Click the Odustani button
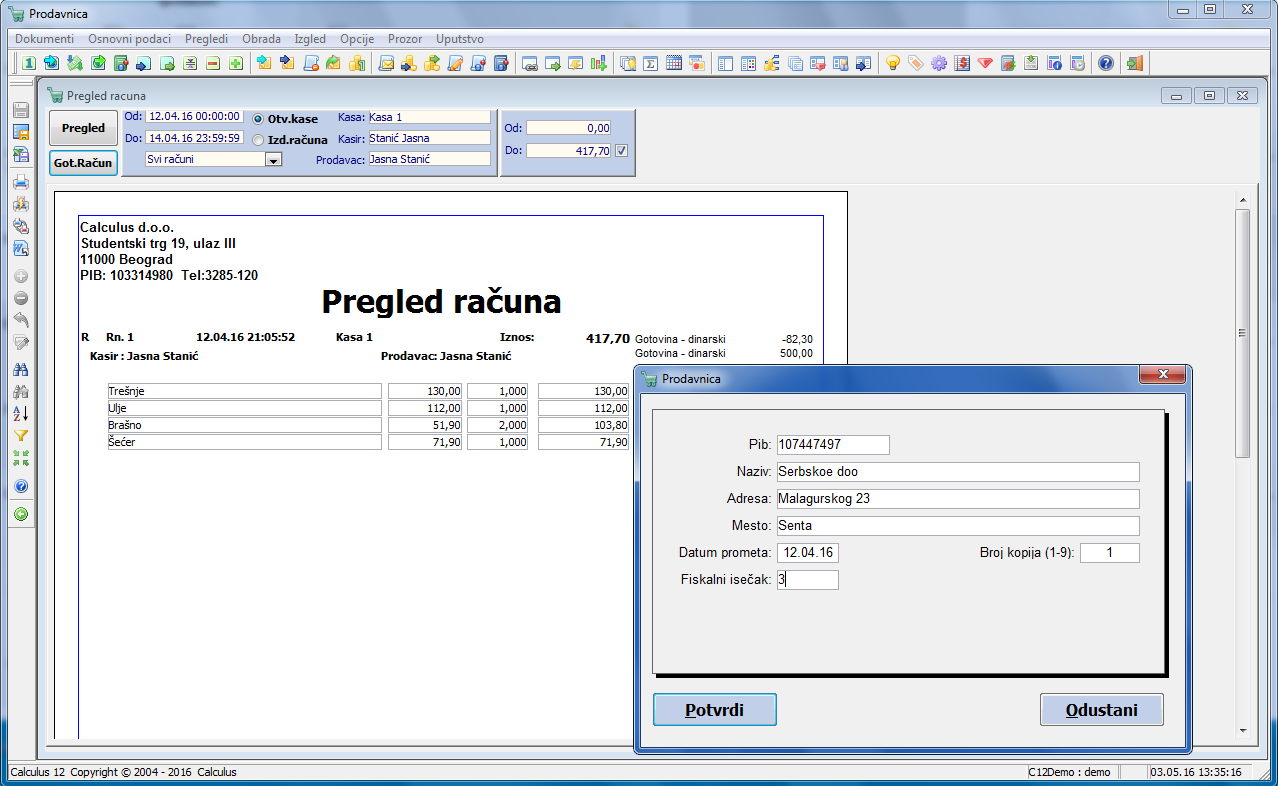Screen dimensions: 1278x786 tap(1101, 710)
